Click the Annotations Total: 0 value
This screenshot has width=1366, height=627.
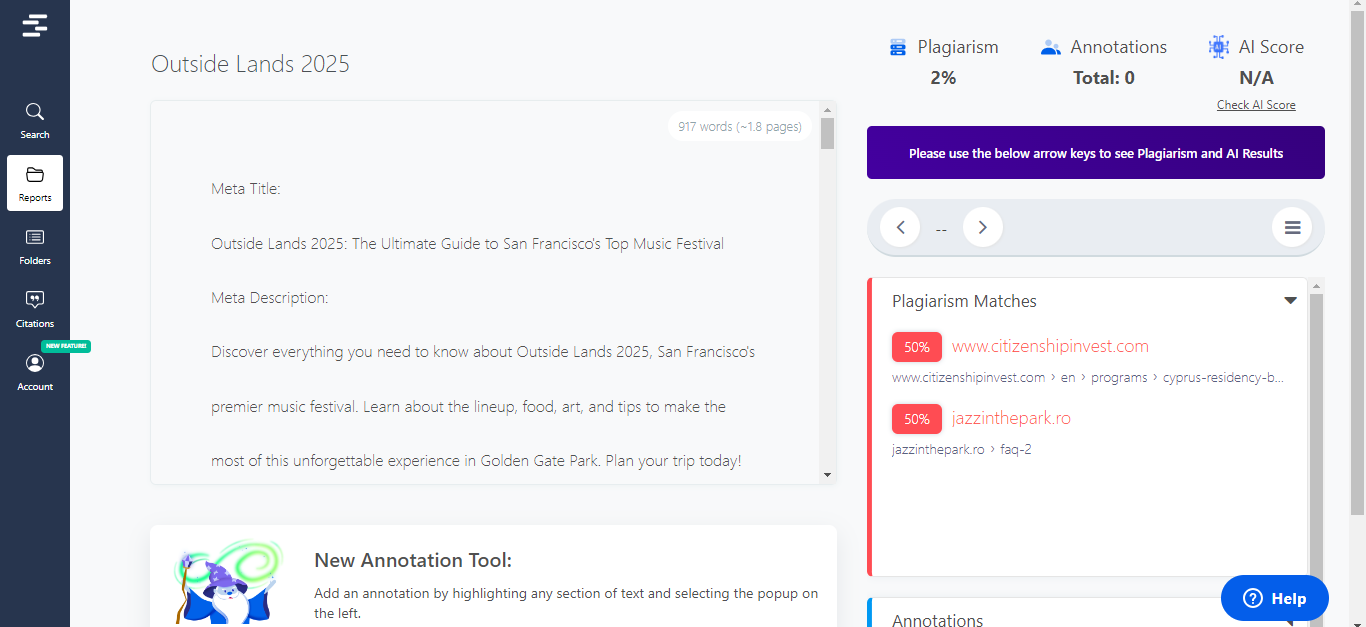click(x=1104, y=78)
